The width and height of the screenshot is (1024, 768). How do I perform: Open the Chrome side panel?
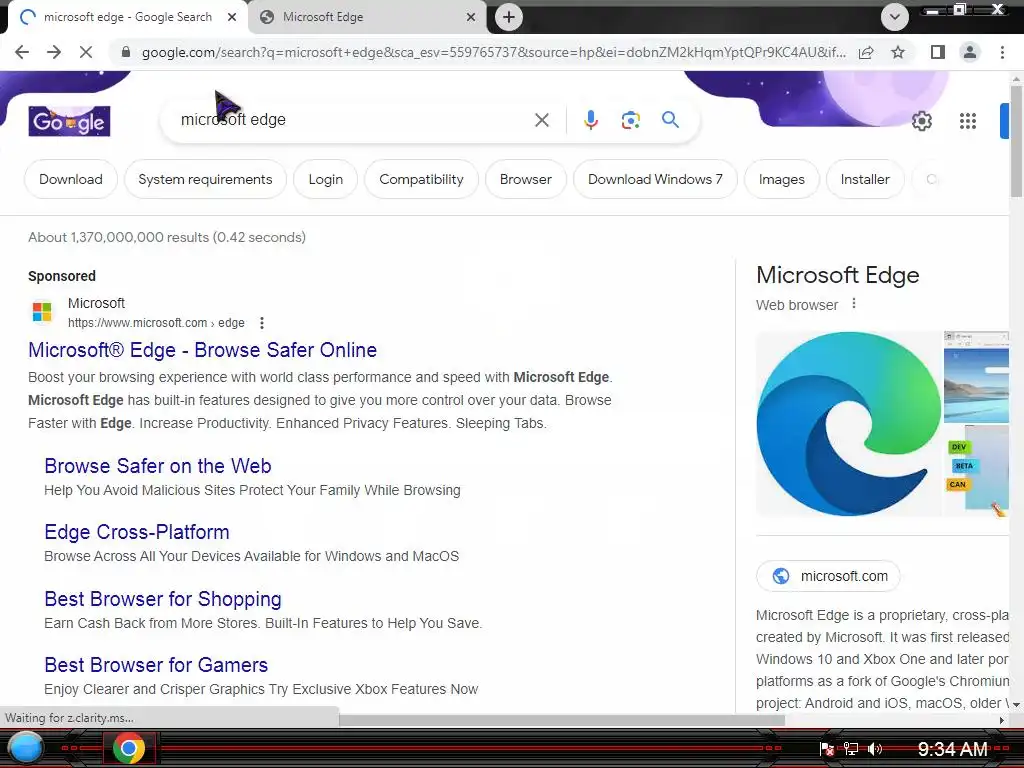pyautogui.click(x=938, y=52)
